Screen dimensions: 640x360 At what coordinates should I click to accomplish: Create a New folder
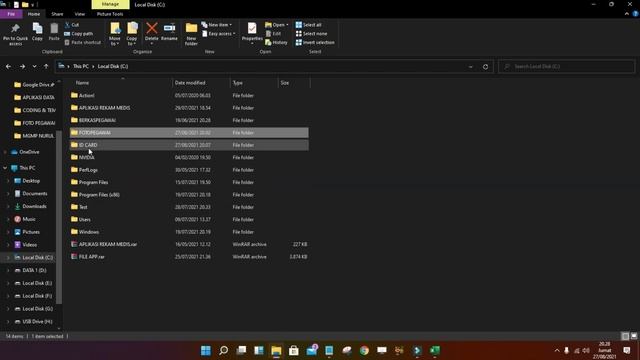(x=191, y=34)
